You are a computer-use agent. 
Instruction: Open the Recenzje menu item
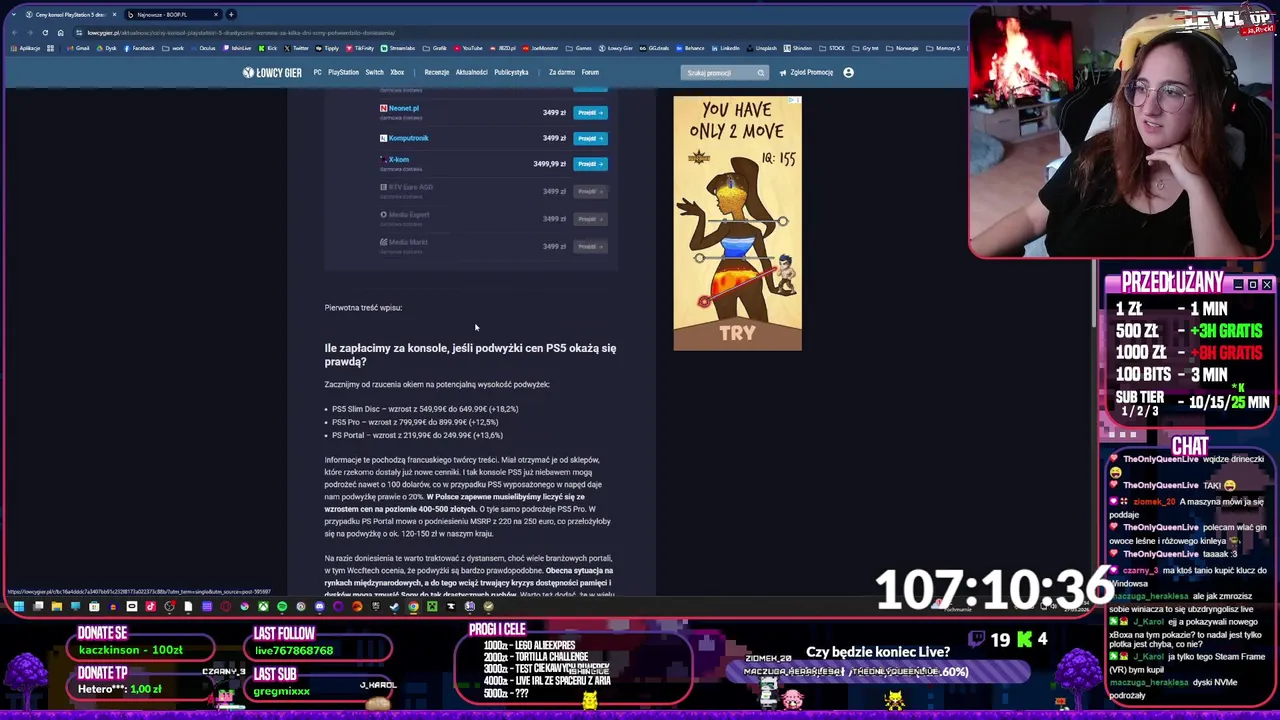pyautogui.click(x=436, y=72)
